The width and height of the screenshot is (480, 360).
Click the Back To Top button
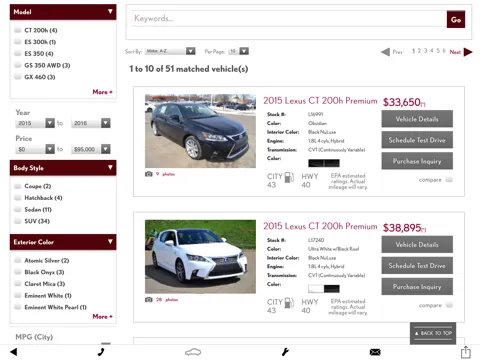(x=433, y=333)
